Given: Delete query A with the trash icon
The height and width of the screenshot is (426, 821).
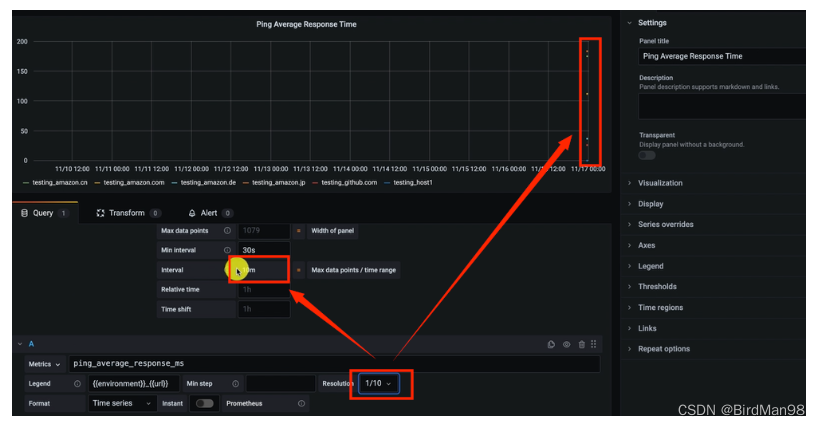Looking at the screenshot, I should click(x=581, y=344).
